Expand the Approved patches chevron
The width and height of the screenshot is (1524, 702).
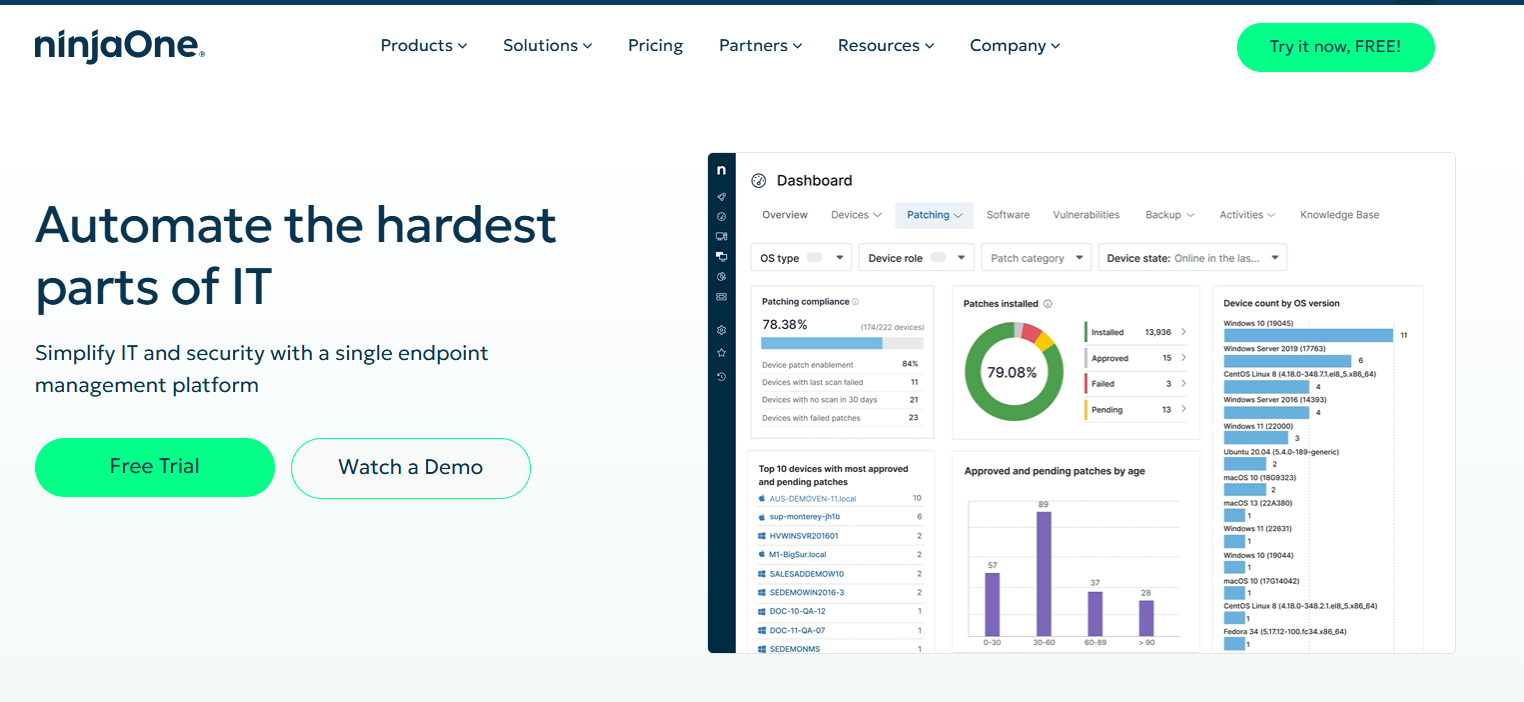[x=1184, y=358]
